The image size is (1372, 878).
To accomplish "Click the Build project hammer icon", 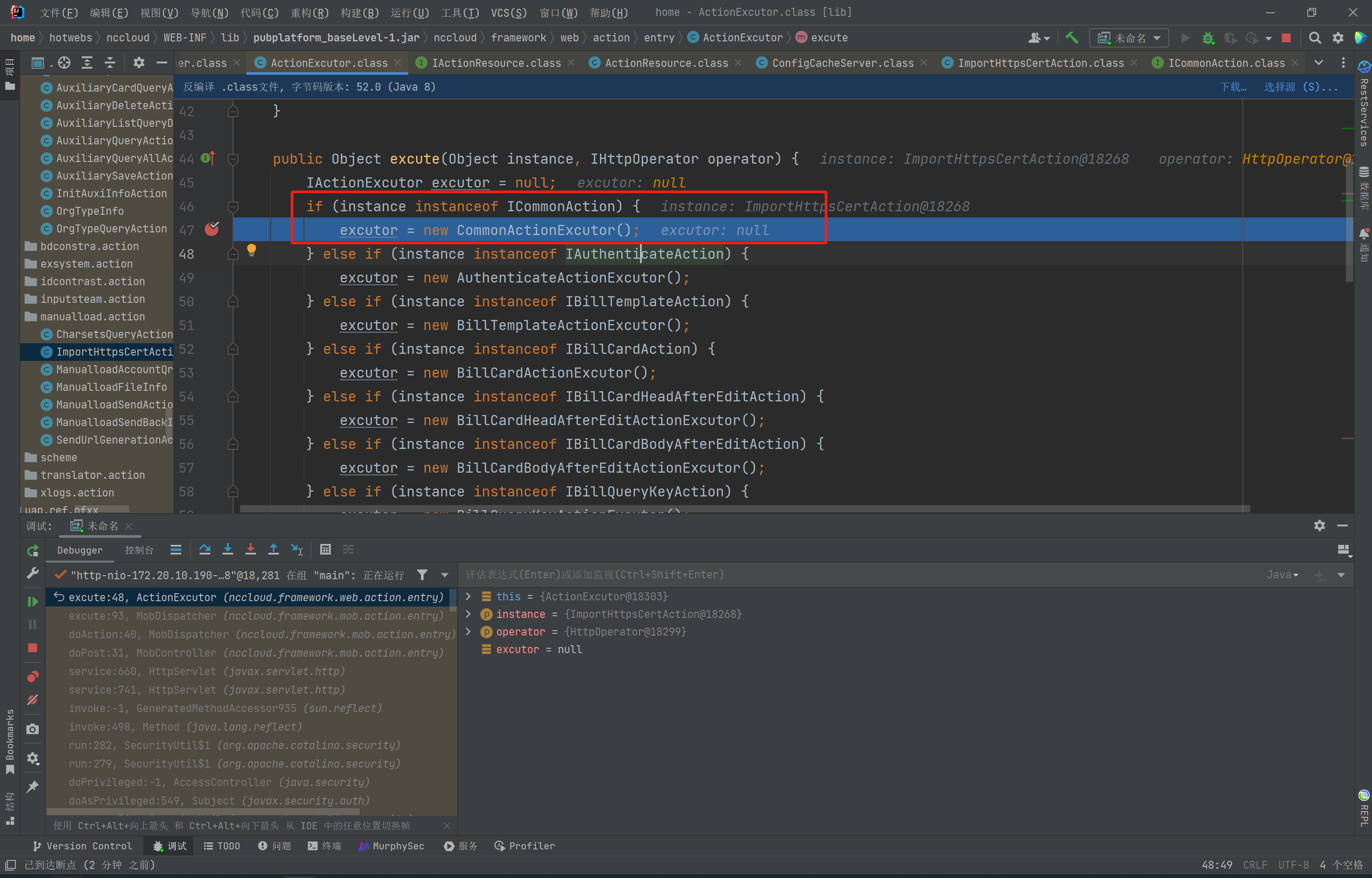I will [1072, 38].
